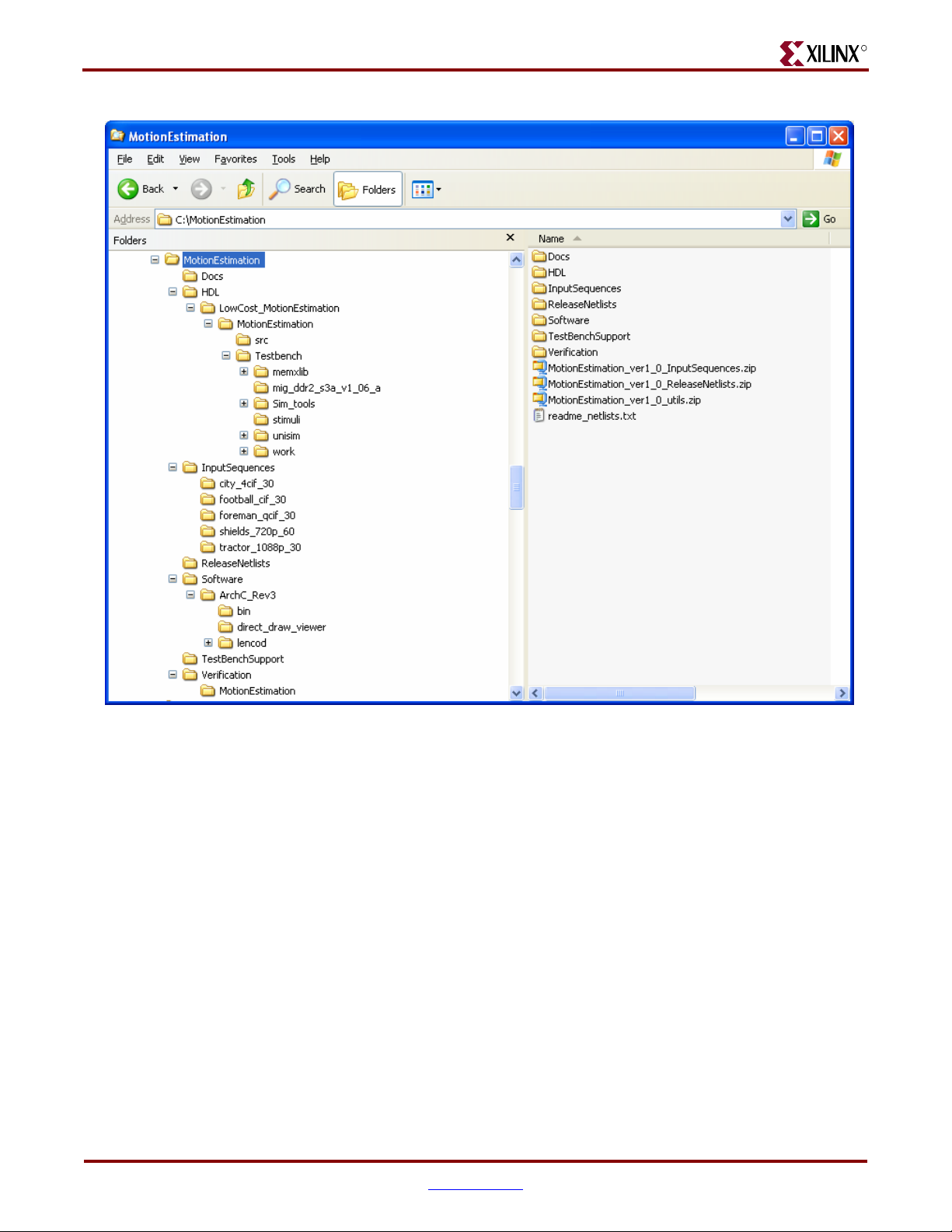Open the address bar dropdown arrow
The width and height of the screenshot is (952, 1232).
coord(788,219)
